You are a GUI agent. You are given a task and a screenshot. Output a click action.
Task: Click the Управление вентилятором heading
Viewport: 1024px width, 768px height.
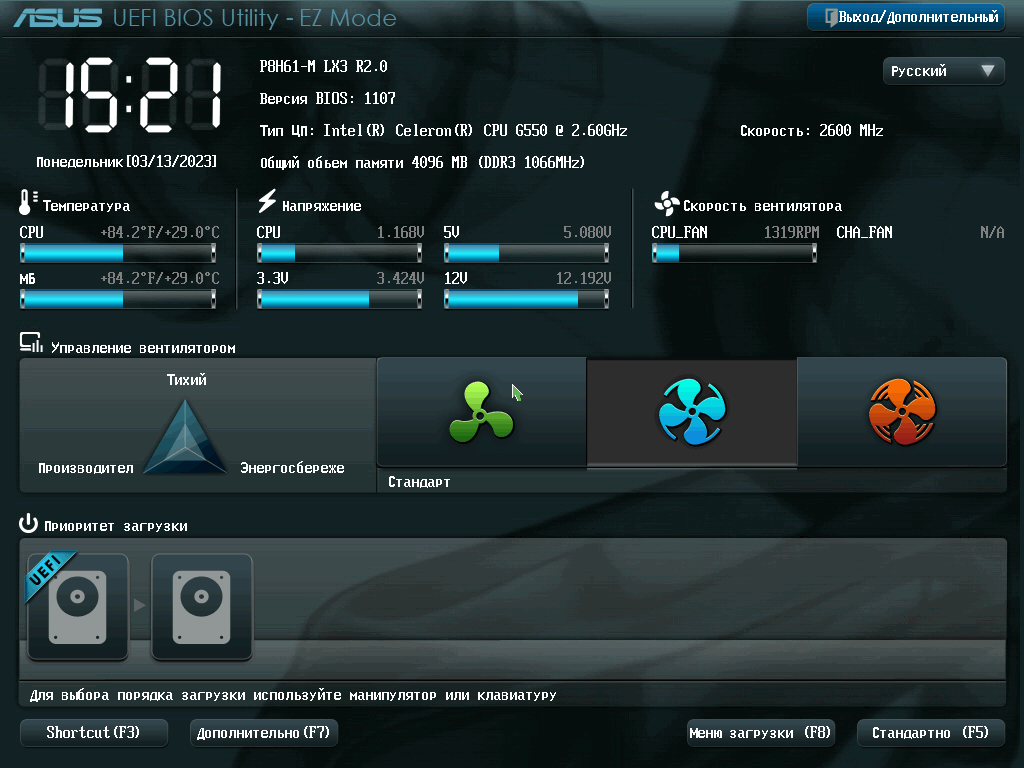[x=143, y=347]
